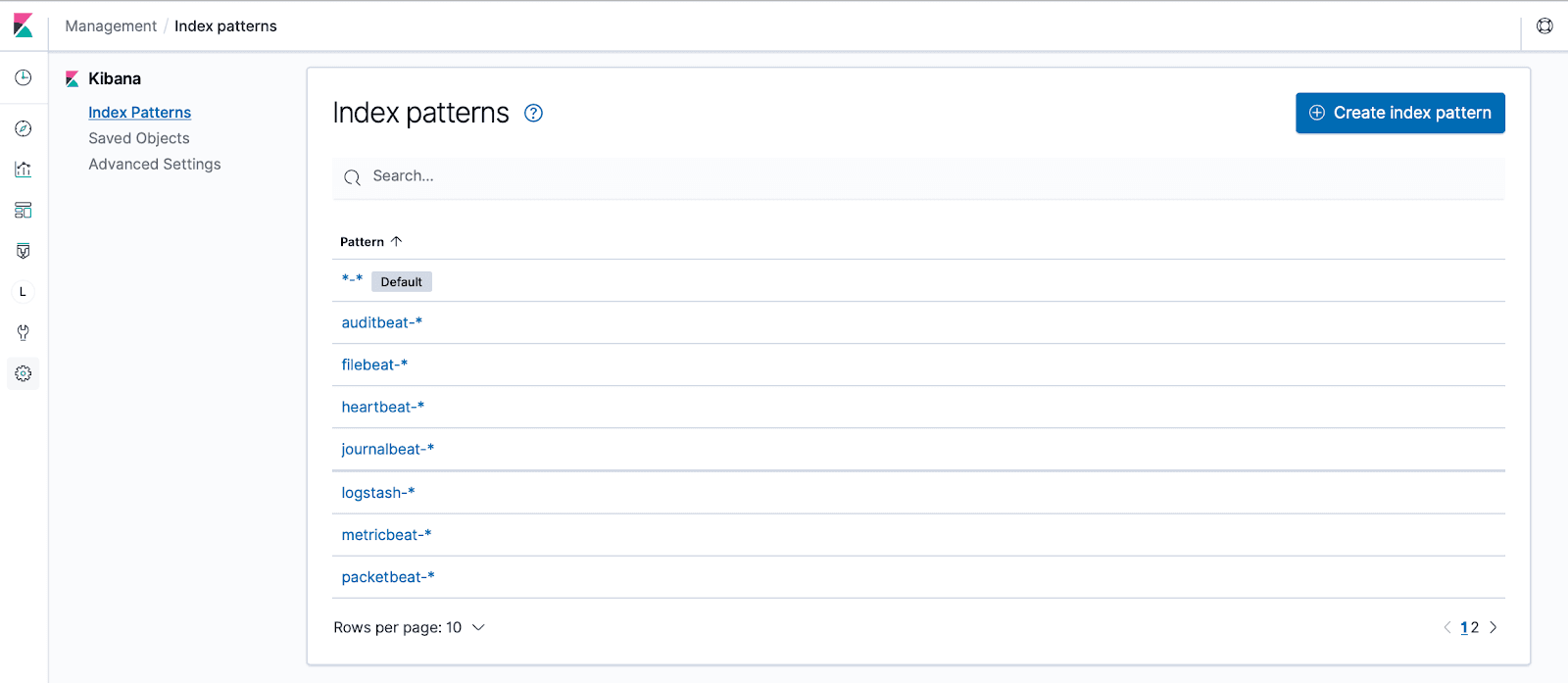The width and height of the screenshot is (1568, 683).
Task: Show Recently viewed items via clock icon
Action: click(x=23, y=77)
